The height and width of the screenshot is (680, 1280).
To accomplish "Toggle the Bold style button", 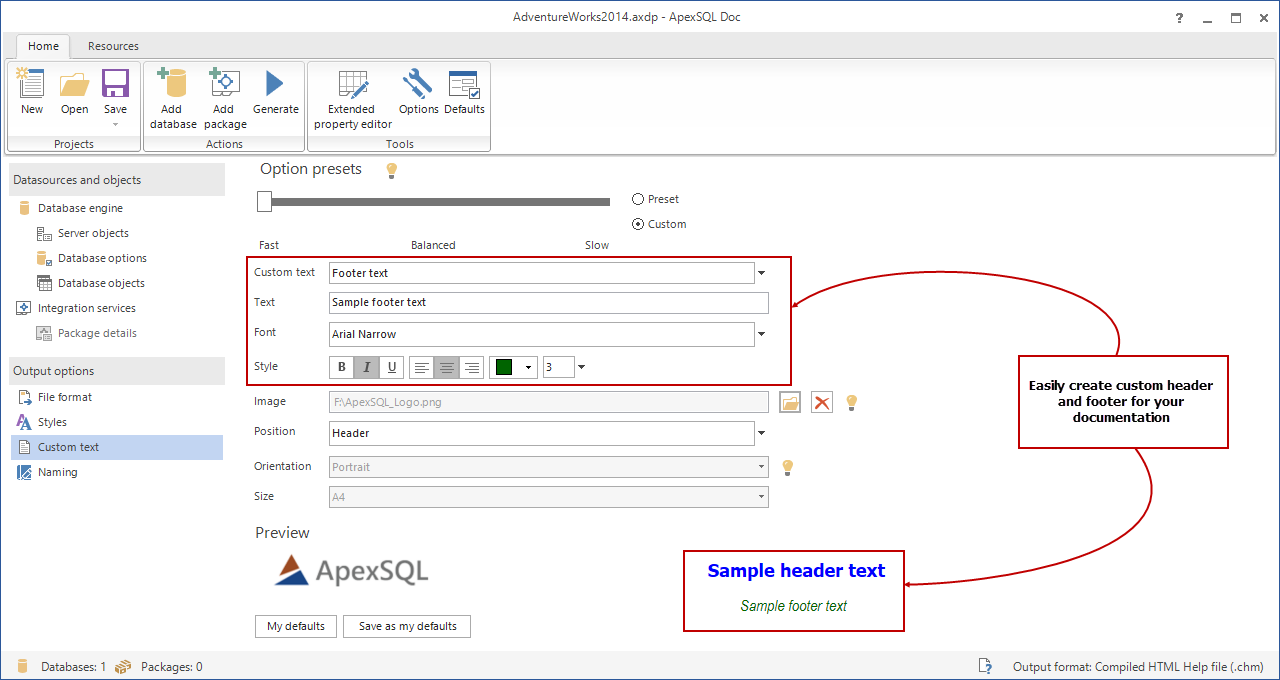I will (x=342, y=367).
